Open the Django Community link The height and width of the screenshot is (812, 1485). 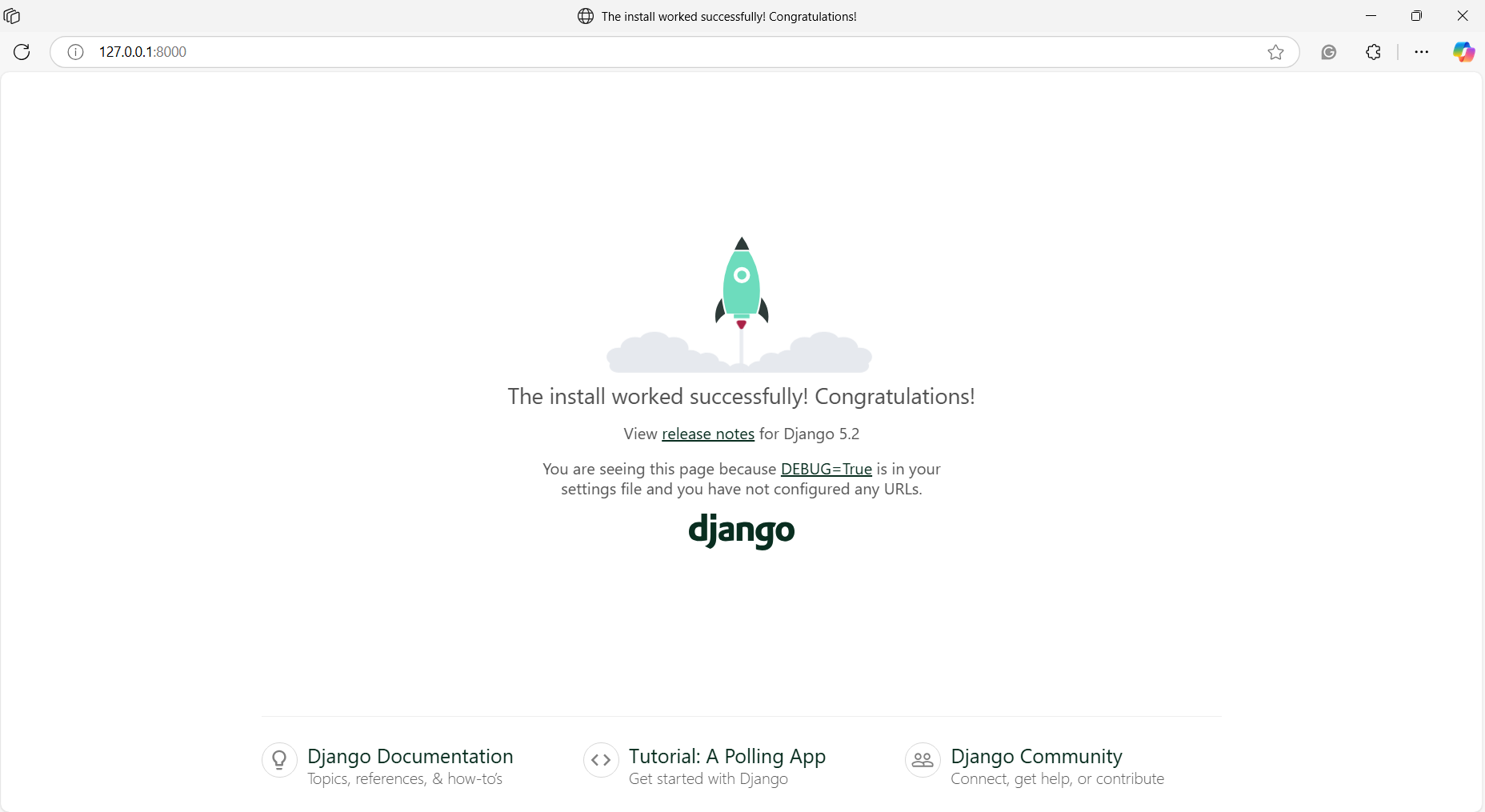[x=1037, y=756]
